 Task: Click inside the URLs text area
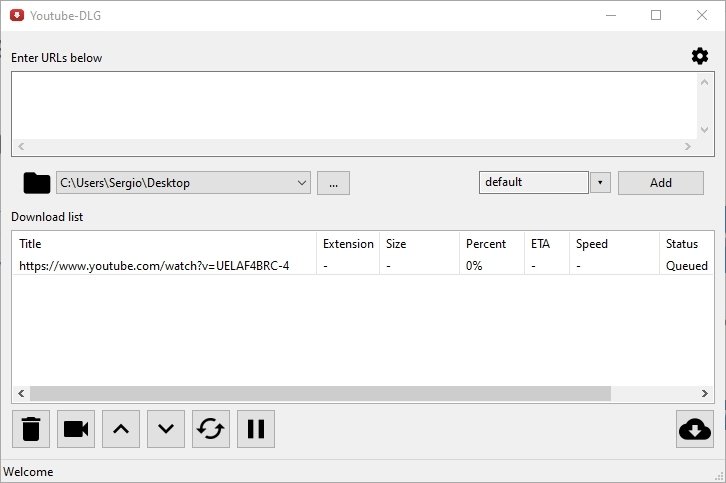pyautogui.click(x=354, y=106)
